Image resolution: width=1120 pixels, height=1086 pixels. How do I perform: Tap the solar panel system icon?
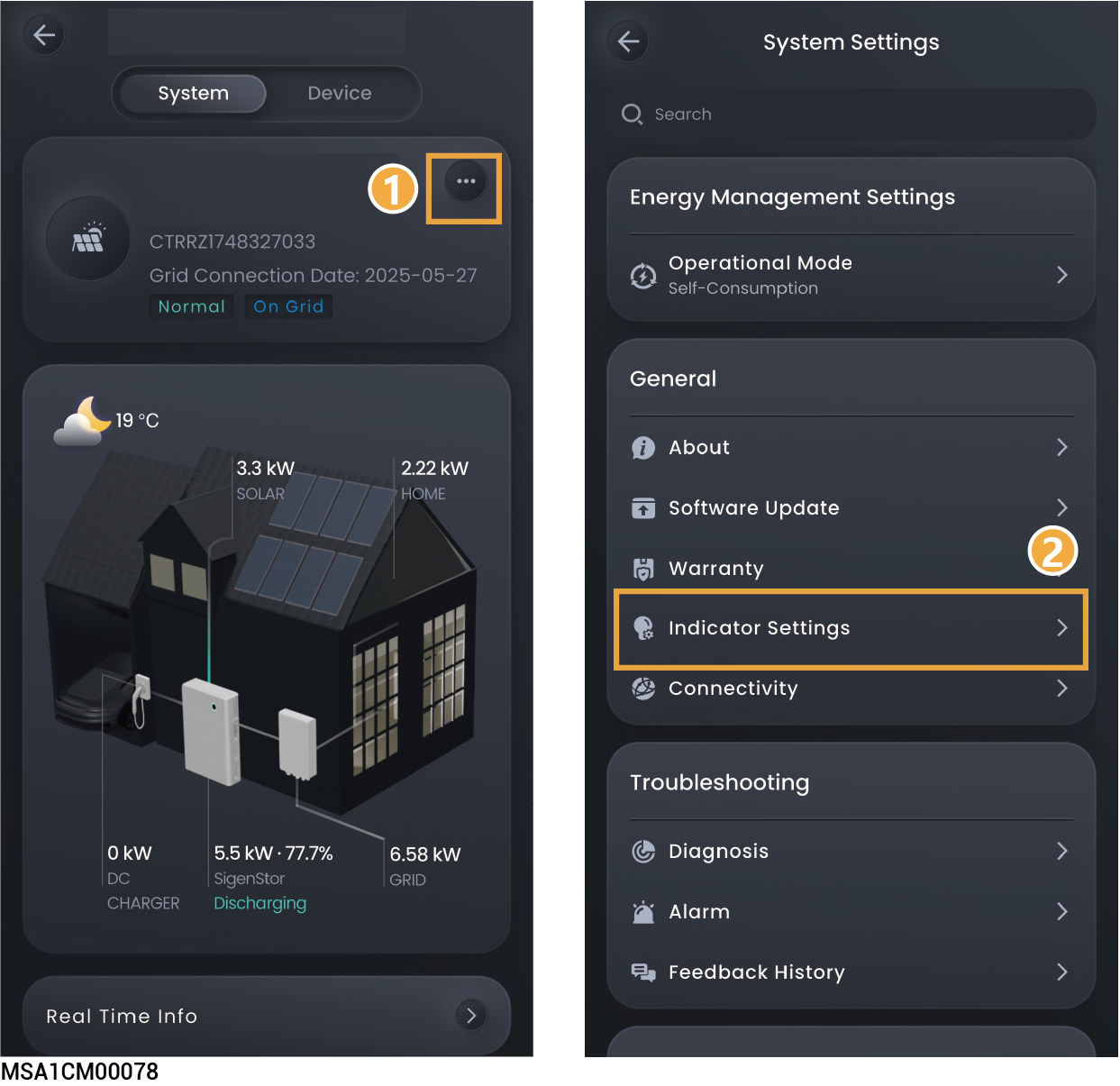point(89,240)
